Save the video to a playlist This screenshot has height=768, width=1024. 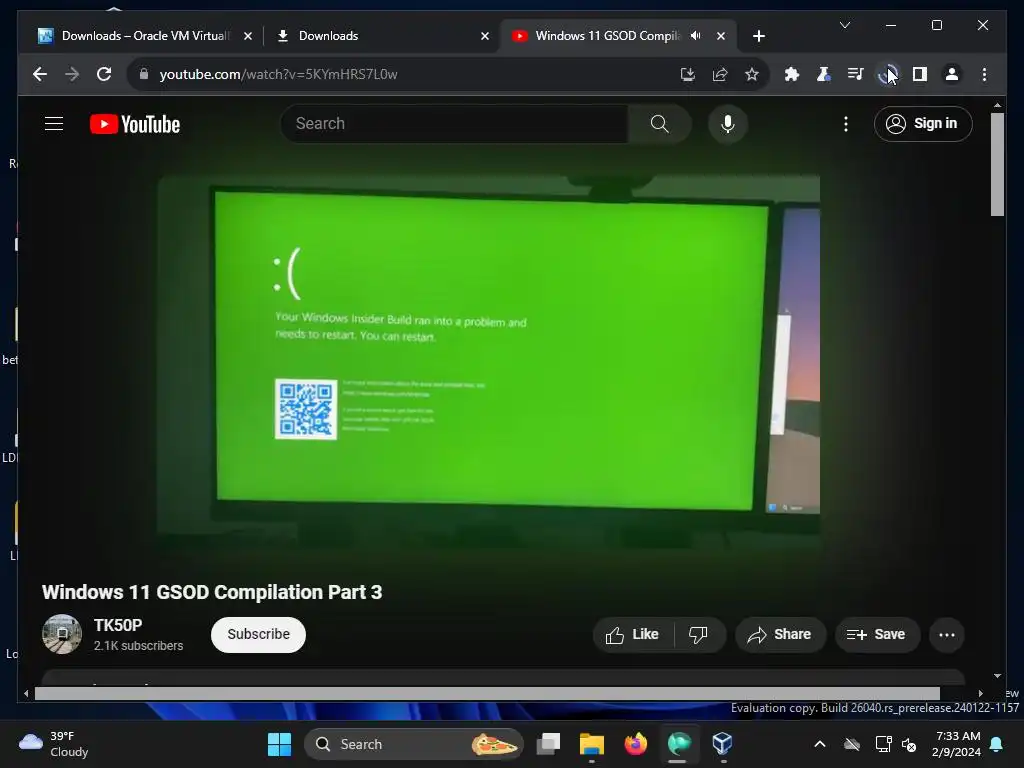pos(876,635)
